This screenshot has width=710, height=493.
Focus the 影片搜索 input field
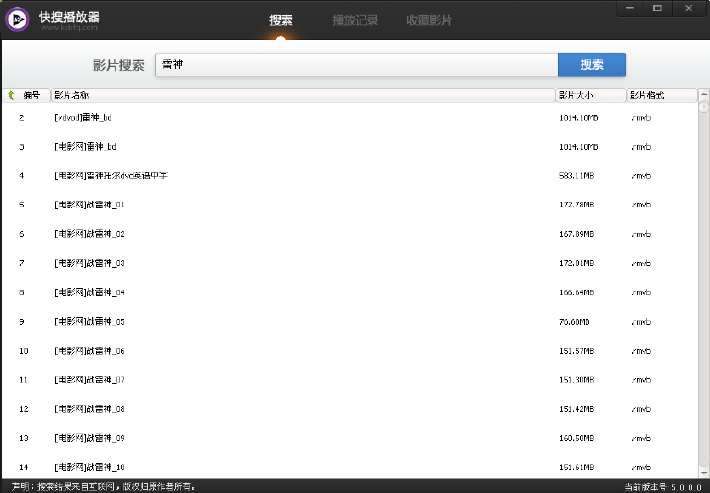[356, 65]
